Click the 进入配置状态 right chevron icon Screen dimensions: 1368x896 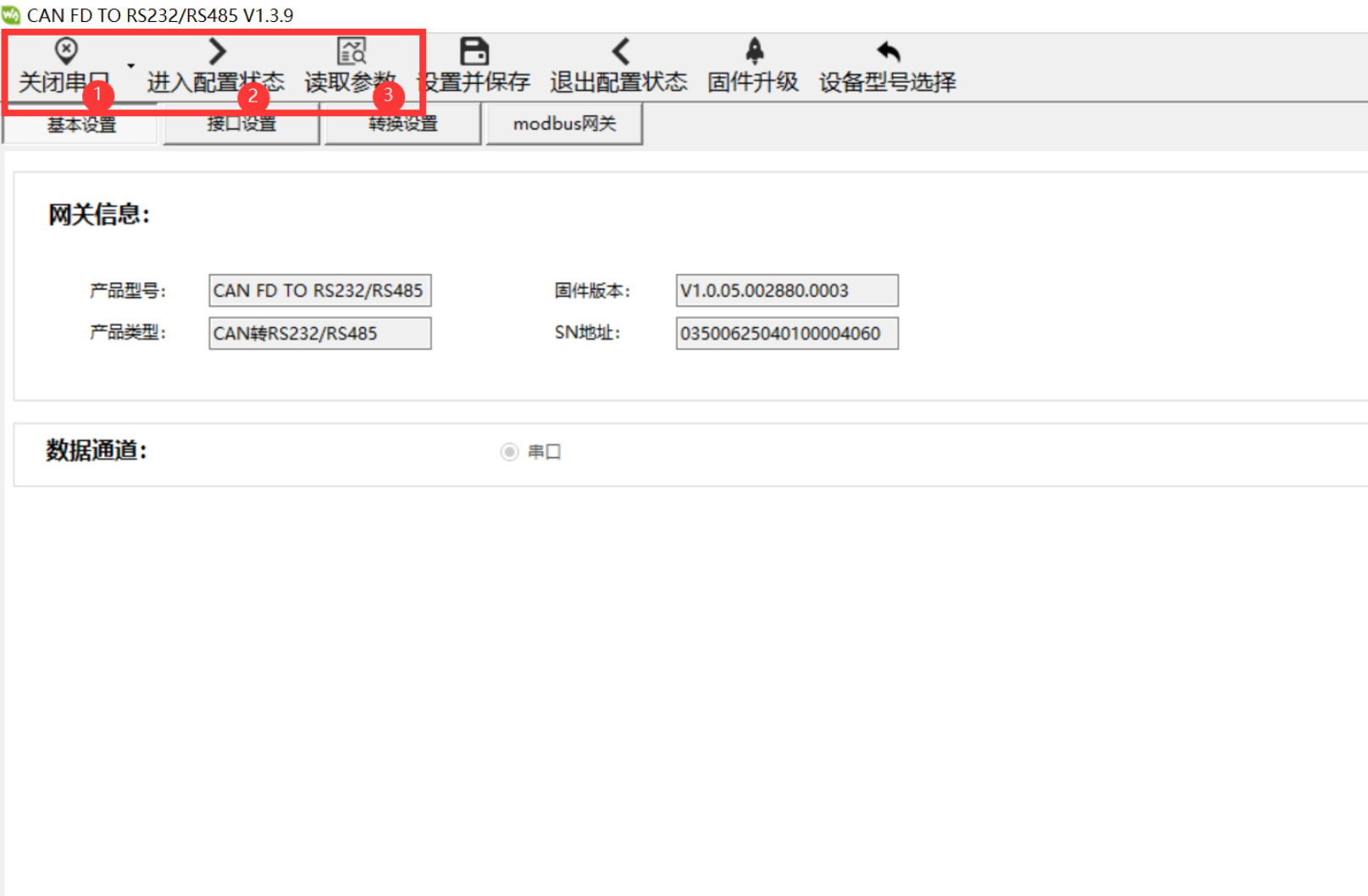click(217, 52)
